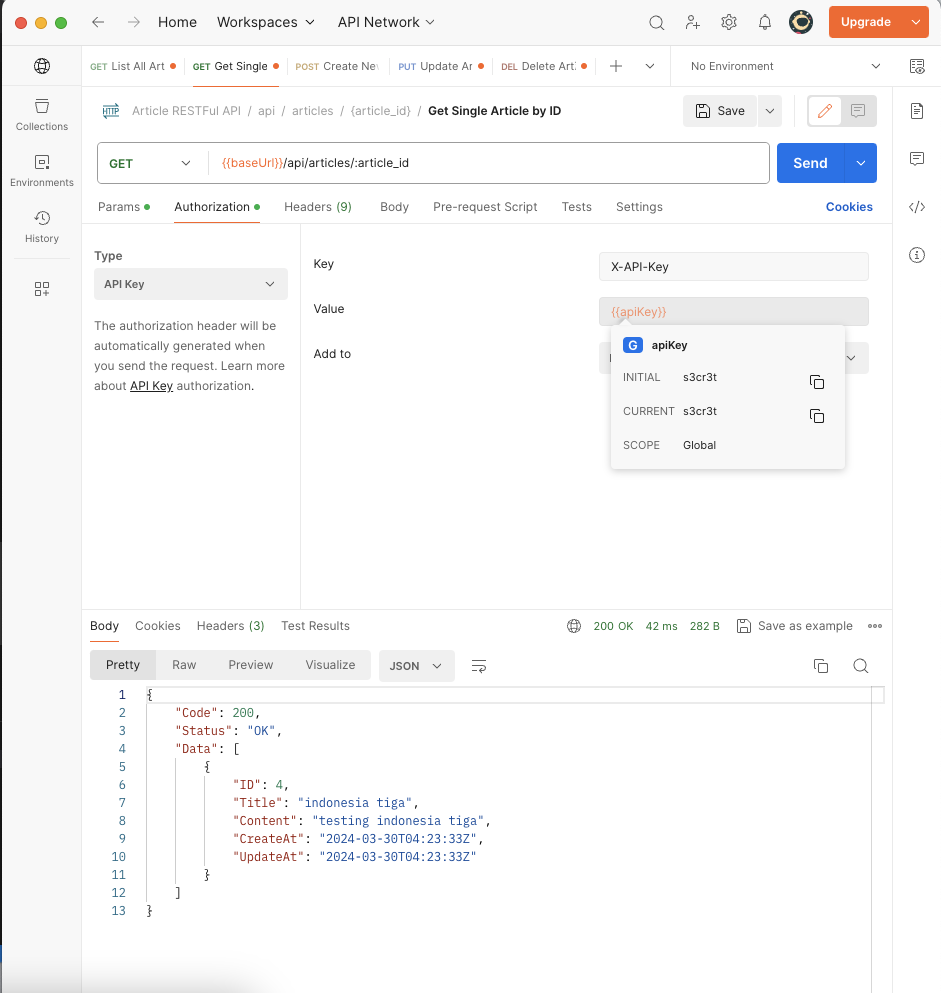The height and width of the screenshot is (993, 941).
Task: Send the request
Action: (x=811, y=163)
